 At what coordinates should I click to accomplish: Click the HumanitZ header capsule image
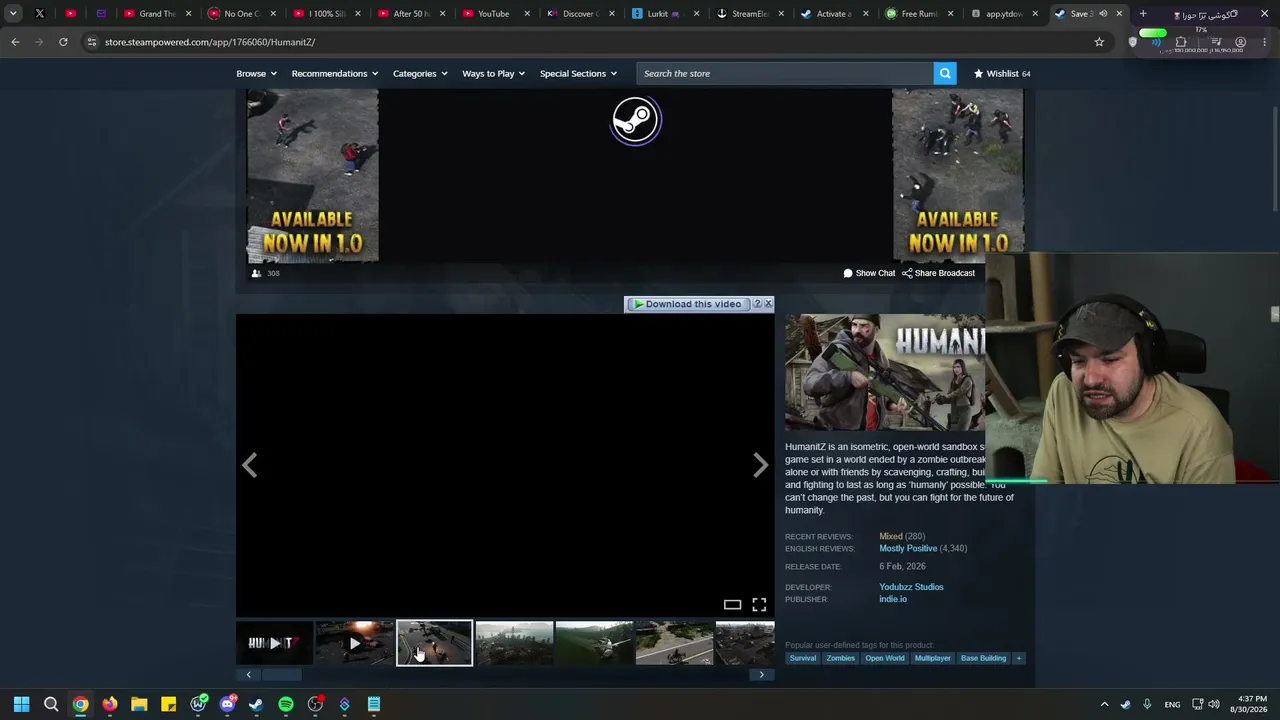tap(885, 373)
